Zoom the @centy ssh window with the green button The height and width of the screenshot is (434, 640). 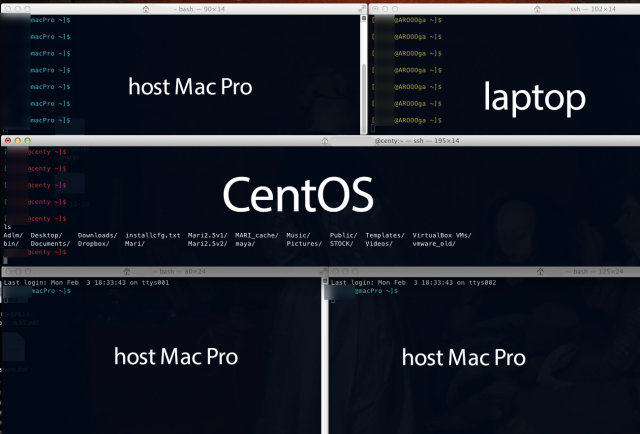pyautogui.click(x=27, y=140)
